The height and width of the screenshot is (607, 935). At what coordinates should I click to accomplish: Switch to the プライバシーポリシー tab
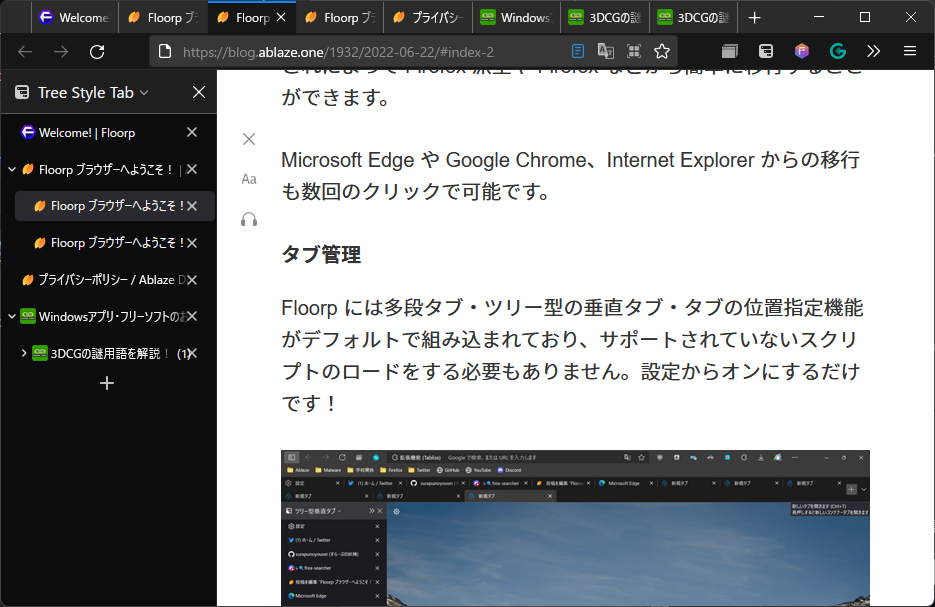pos(100,279)
